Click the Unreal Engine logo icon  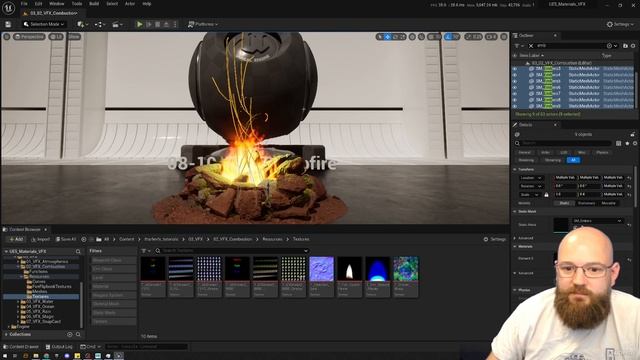point(8,7)
